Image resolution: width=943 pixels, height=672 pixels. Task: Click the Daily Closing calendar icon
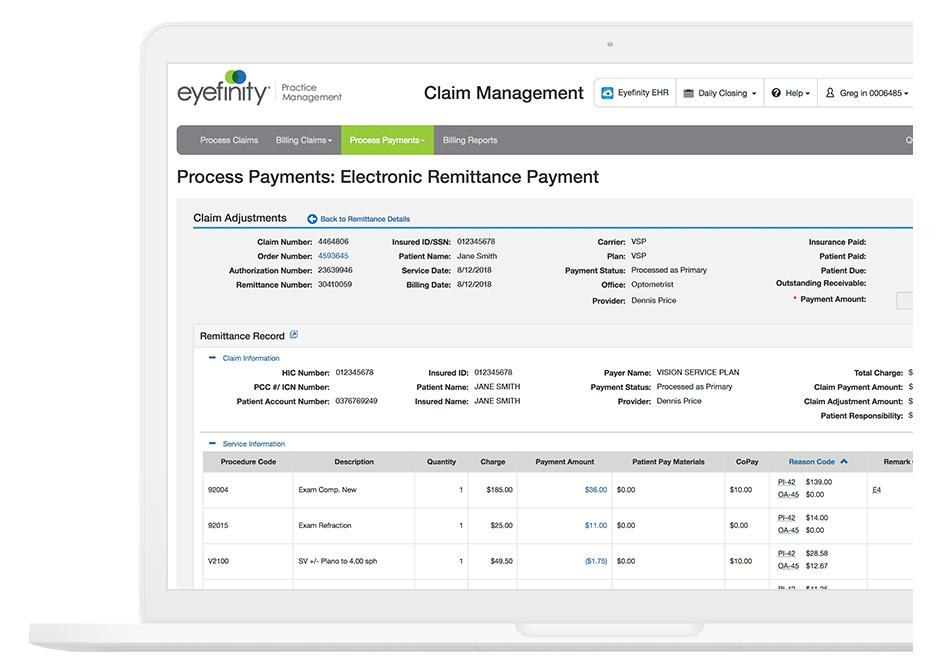click(x=689, y=93)
